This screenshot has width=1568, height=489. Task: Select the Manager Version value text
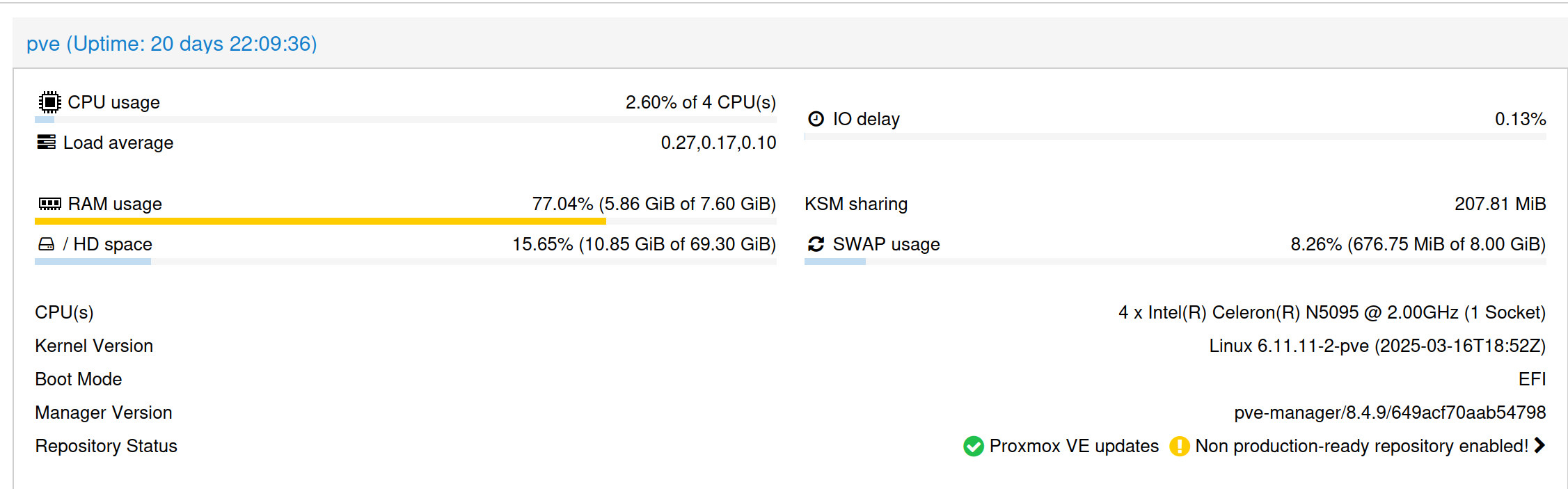click(1389, 412)
